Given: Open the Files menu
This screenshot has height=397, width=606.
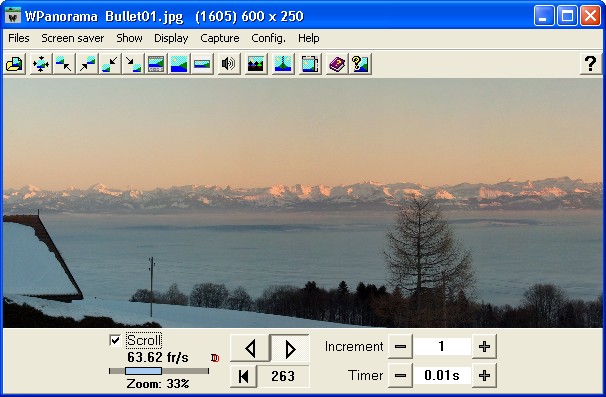Looking at the screenshot, I should tap(19, 38).
